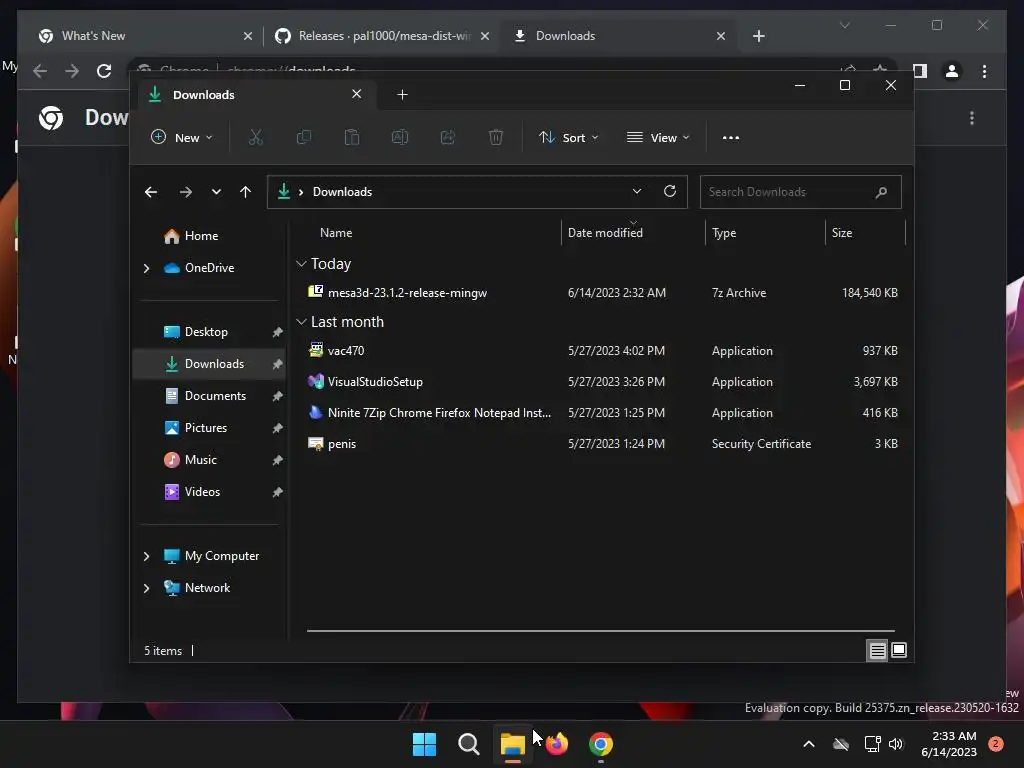Image resolution: width=1024 pixels, height=768 pixels.
Task: Launch Firefox from the taskbar
Action: [557, 744]
